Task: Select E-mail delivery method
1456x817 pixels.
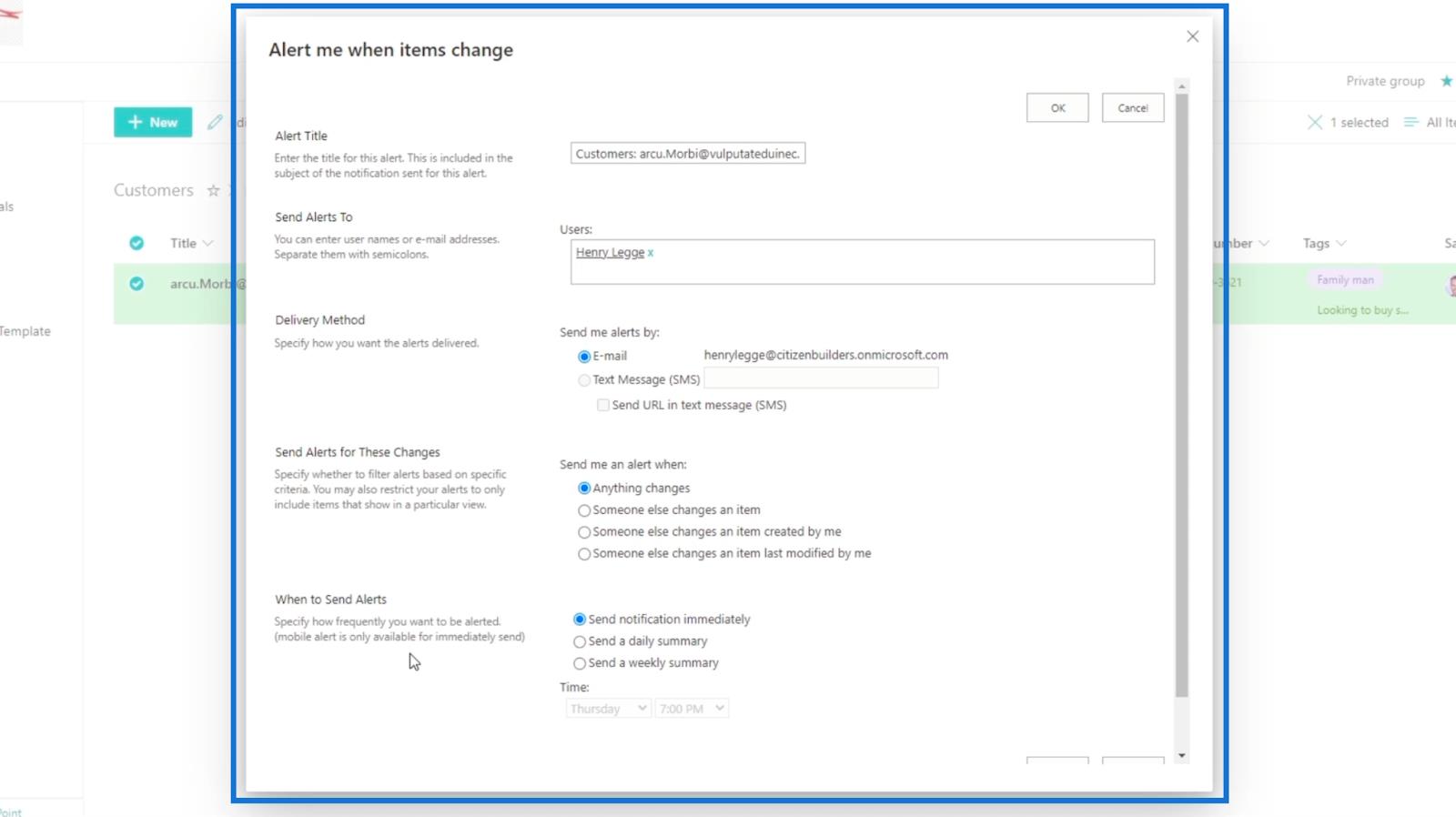Action: click(584, 357)
